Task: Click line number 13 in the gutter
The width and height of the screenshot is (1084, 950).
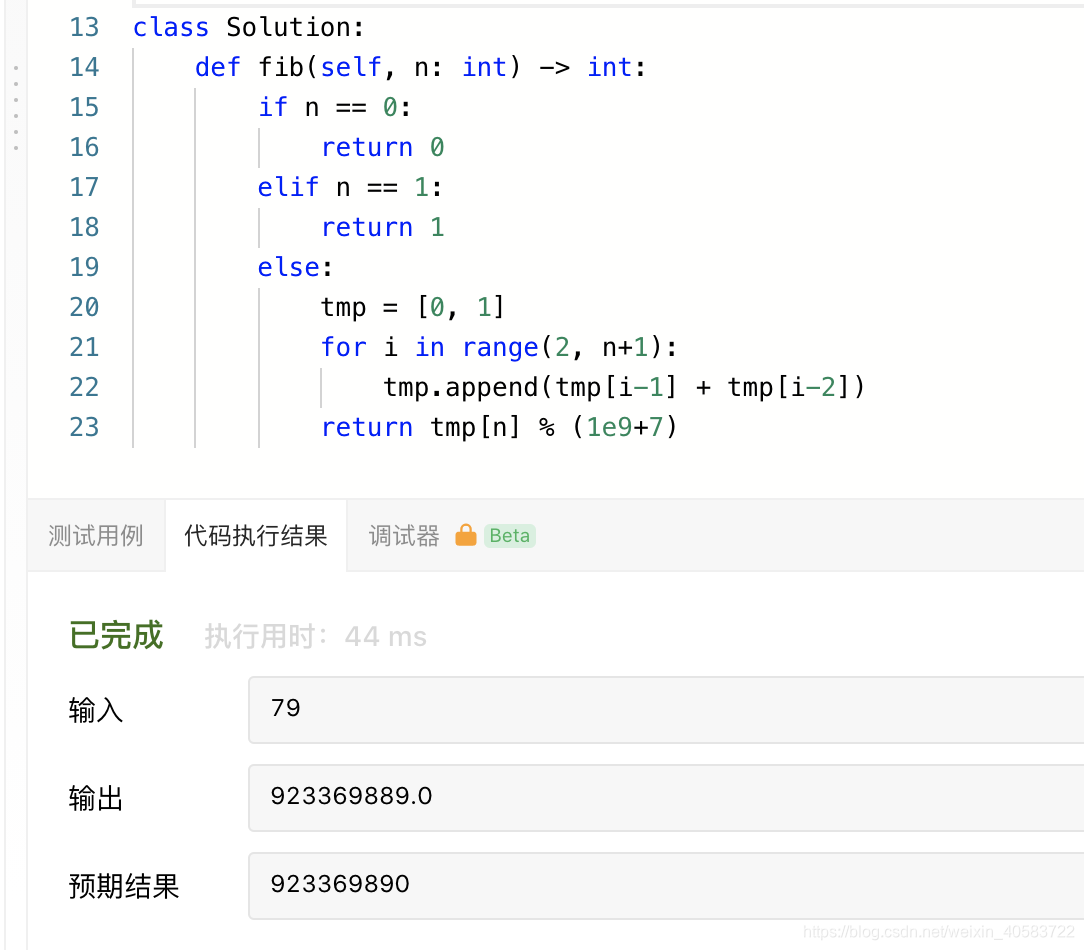Action: pos(84,27)
